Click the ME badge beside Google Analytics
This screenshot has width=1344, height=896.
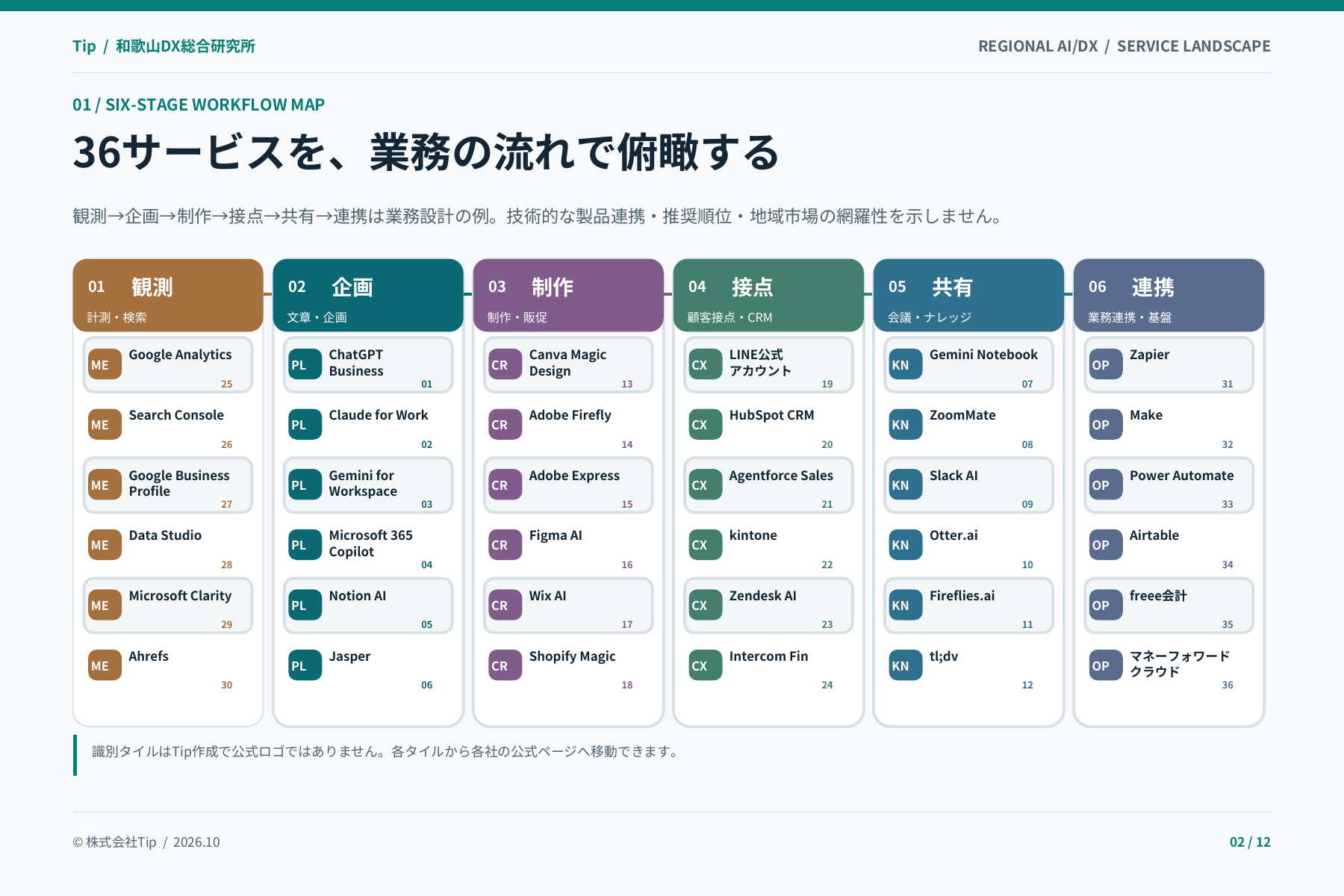[x=105, y=364]
